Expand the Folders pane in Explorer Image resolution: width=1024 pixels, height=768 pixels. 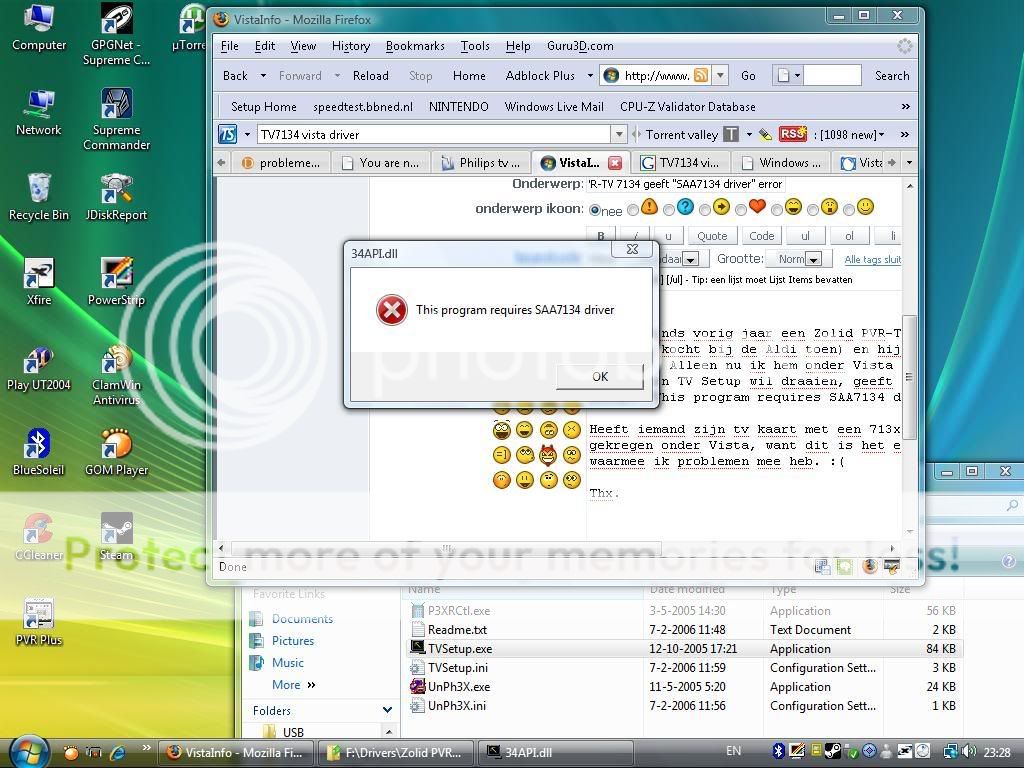coord(387,710)
